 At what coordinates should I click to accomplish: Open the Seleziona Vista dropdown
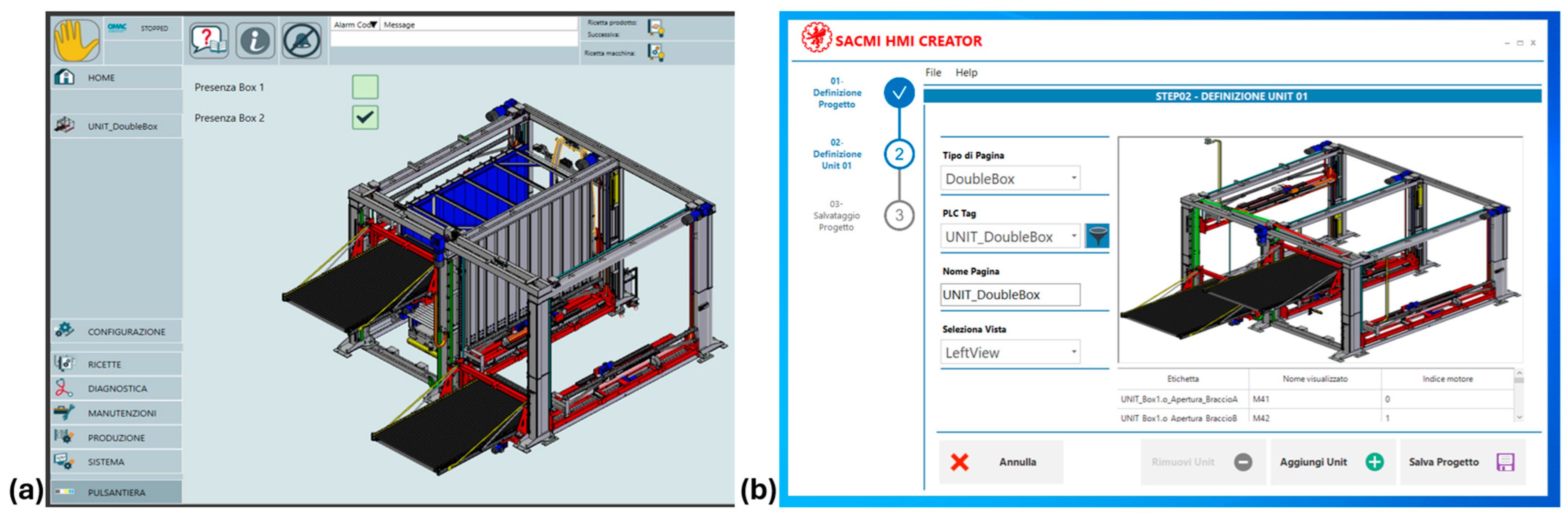pyautogui.click(x=1010, y=352)
